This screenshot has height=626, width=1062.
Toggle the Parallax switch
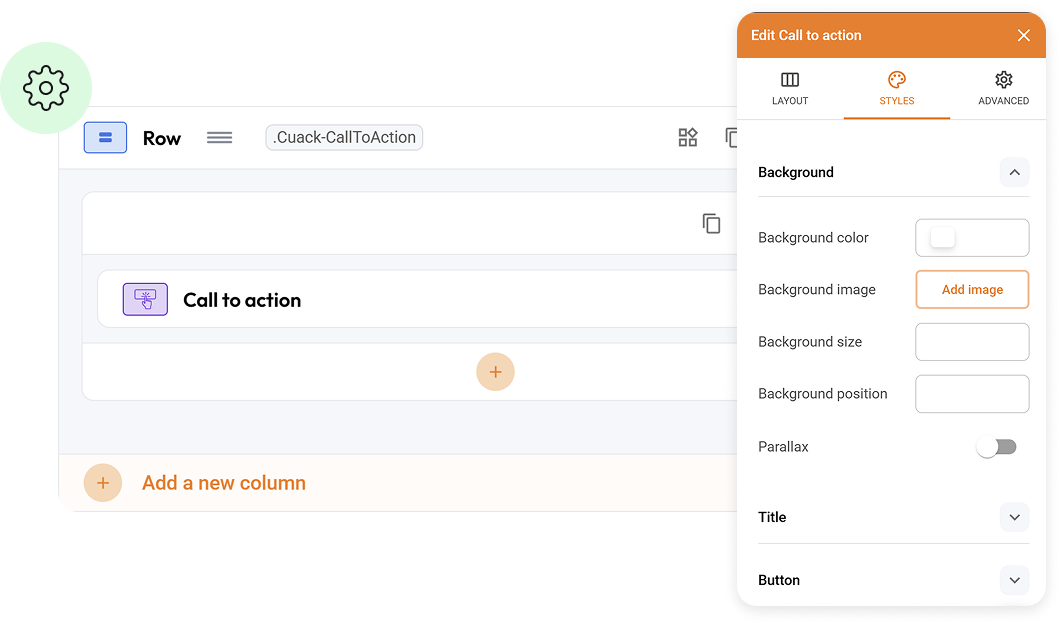click(996, 447)
